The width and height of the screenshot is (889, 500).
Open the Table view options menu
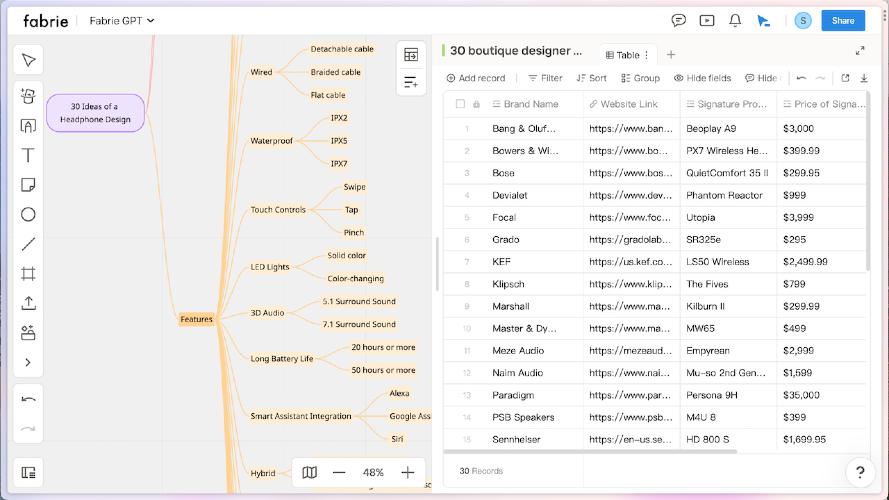point(647,55)
